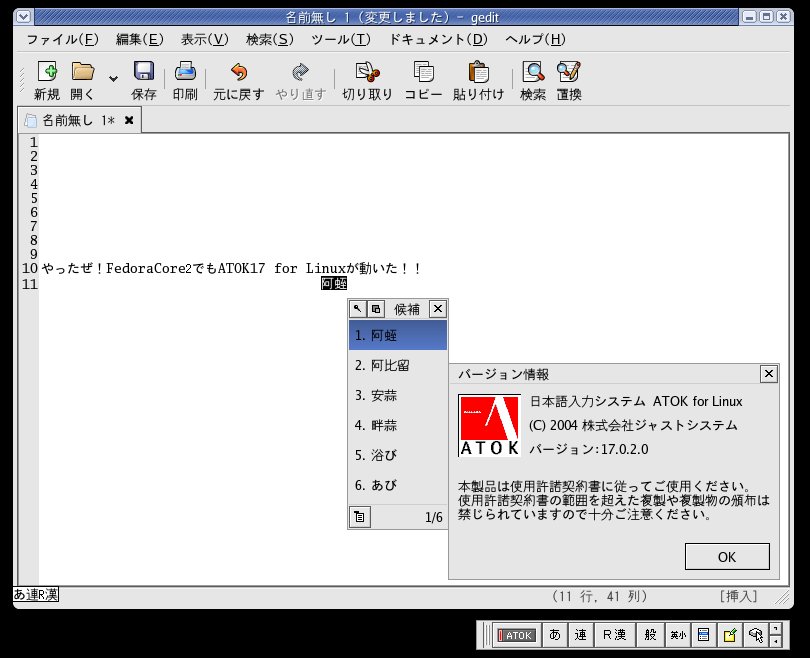Open the 編集(E) menu
Image resolution: width=810 pixels, height=658 pixels.
coord(139,39)
